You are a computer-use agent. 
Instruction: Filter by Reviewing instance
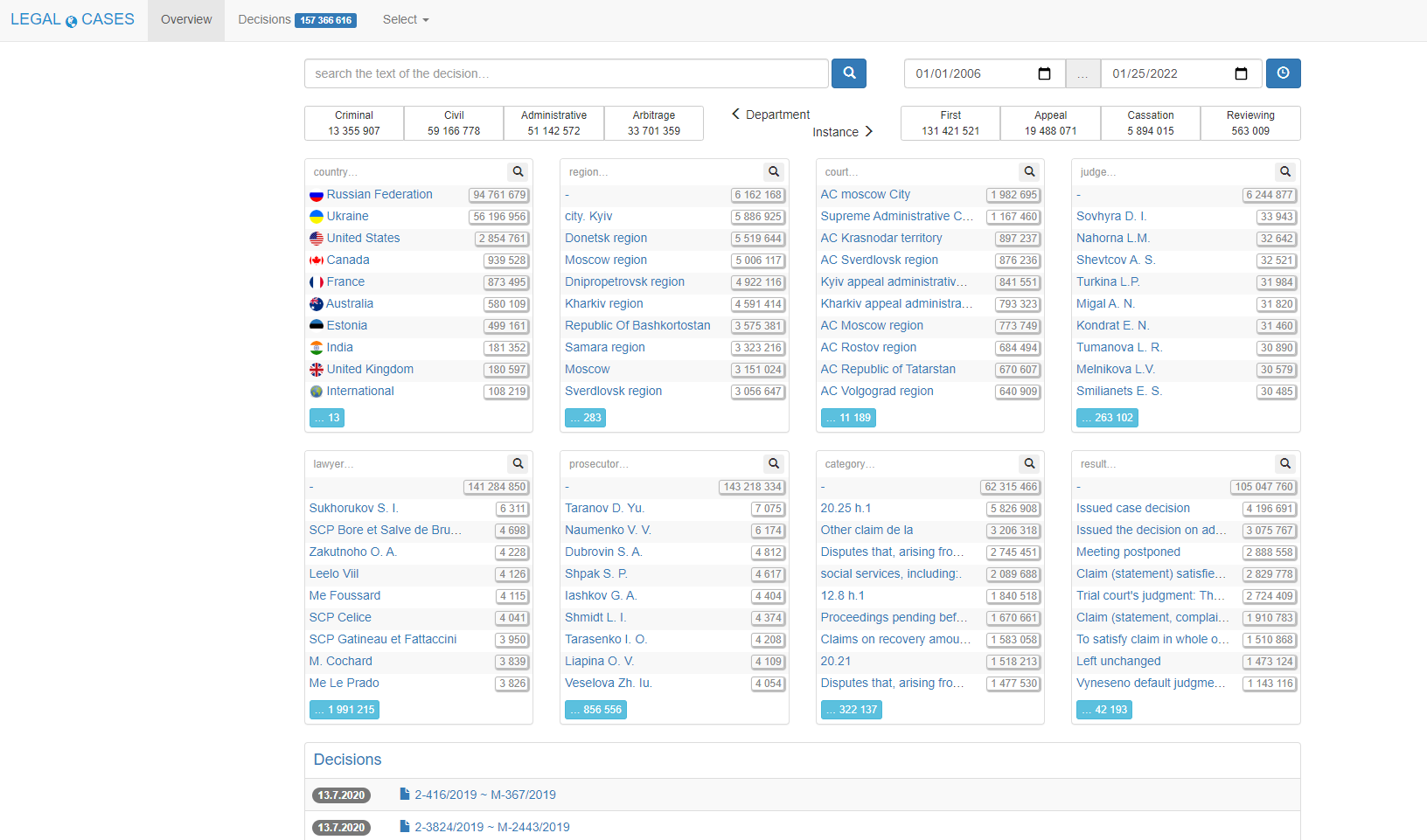point(1250,123)
